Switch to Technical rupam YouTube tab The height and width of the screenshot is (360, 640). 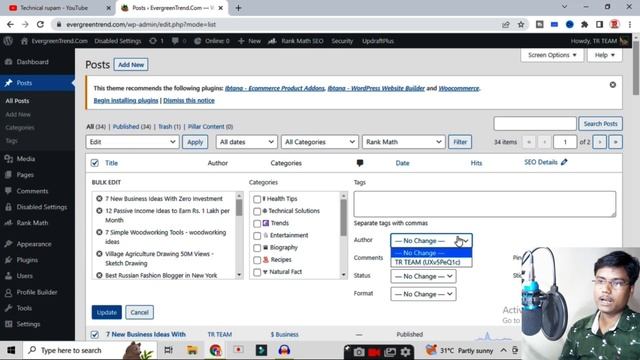(x=54, y=8)
